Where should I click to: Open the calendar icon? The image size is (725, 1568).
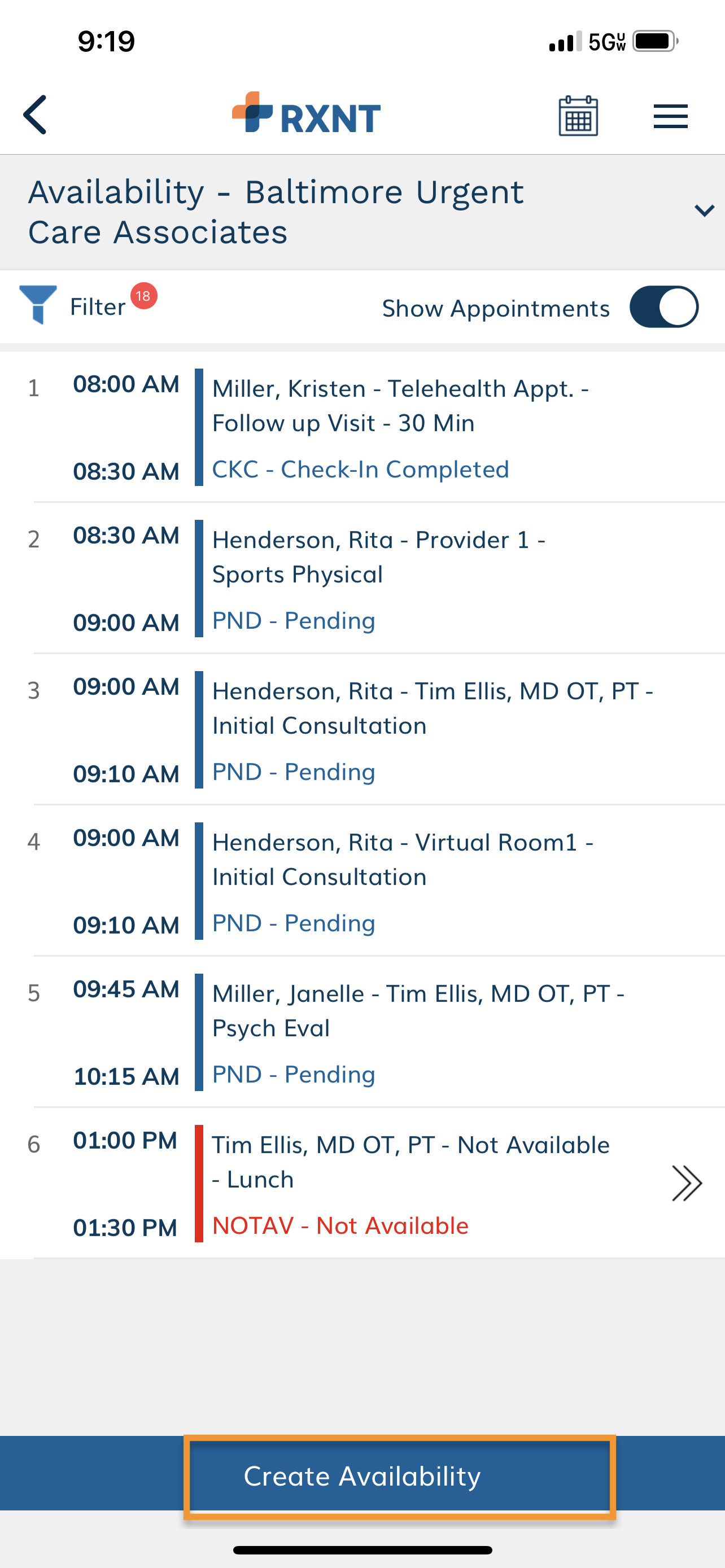click(578, 115)
